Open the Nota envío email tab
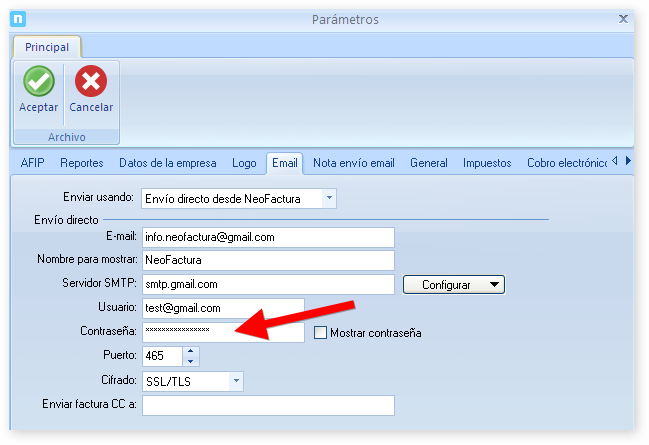 [x=353, y=163]
